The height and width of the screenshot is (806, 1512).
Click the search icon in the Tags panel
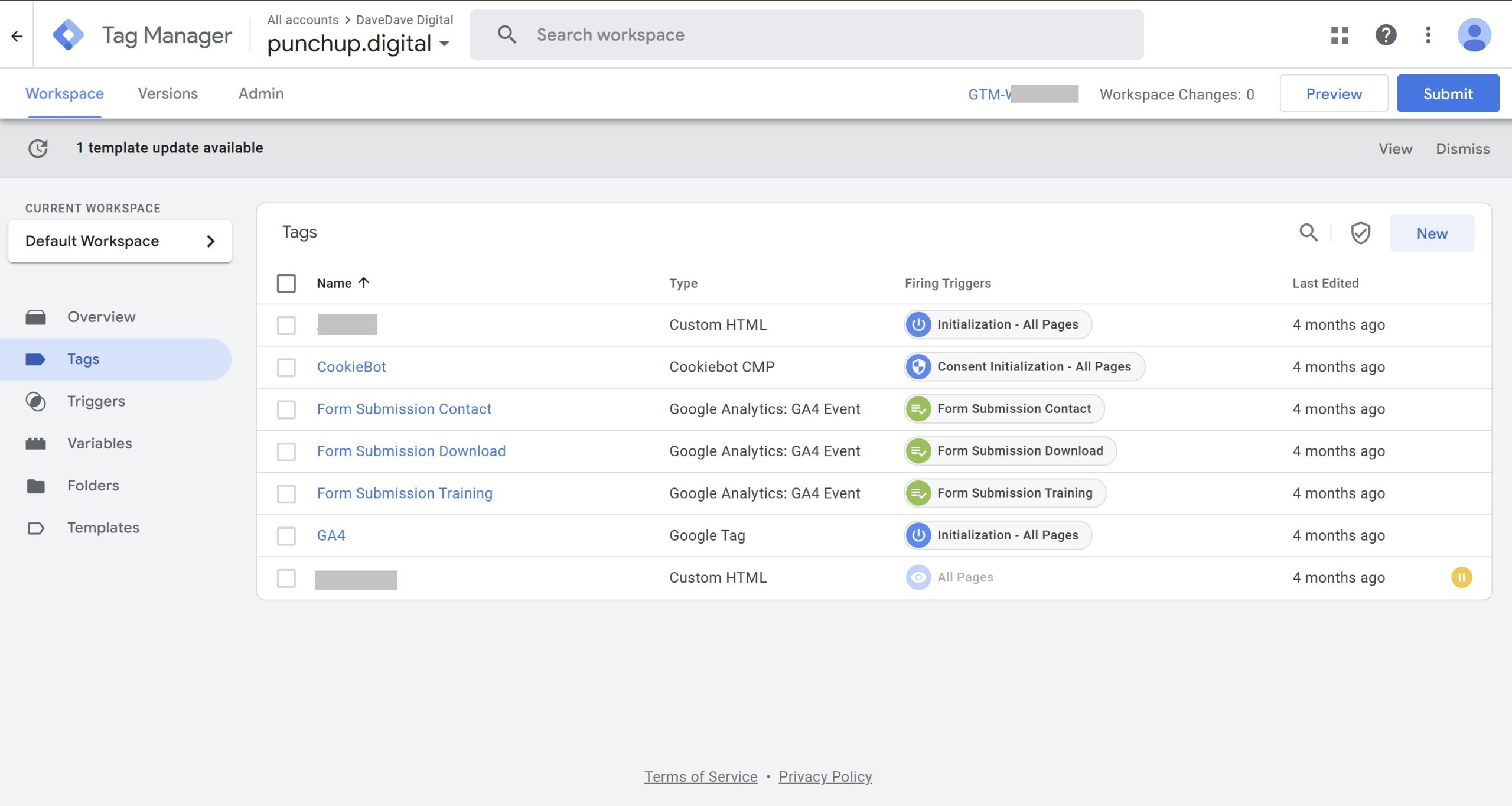(1308, 232)
